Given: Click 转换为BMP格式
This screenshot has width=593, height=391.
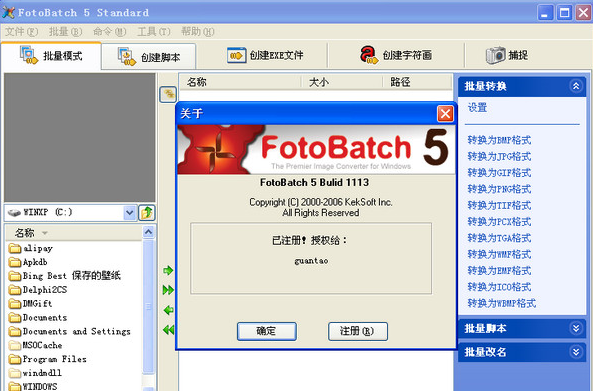Looking at the screenshot, I should 499,140.
